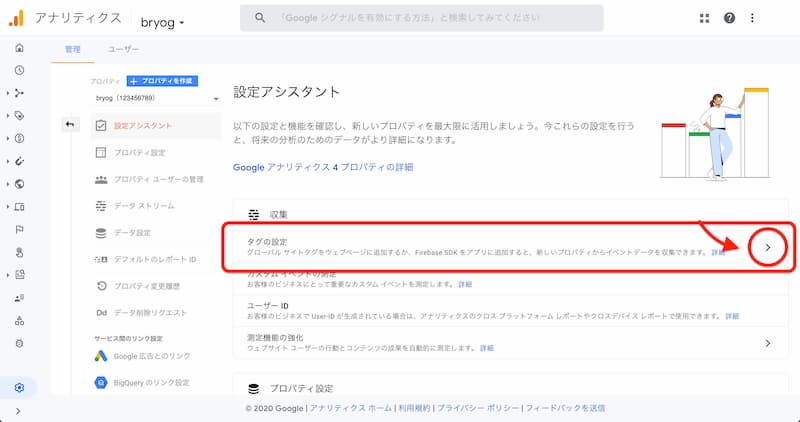Open the Conversions flag icon

click(x=19, y=230)
